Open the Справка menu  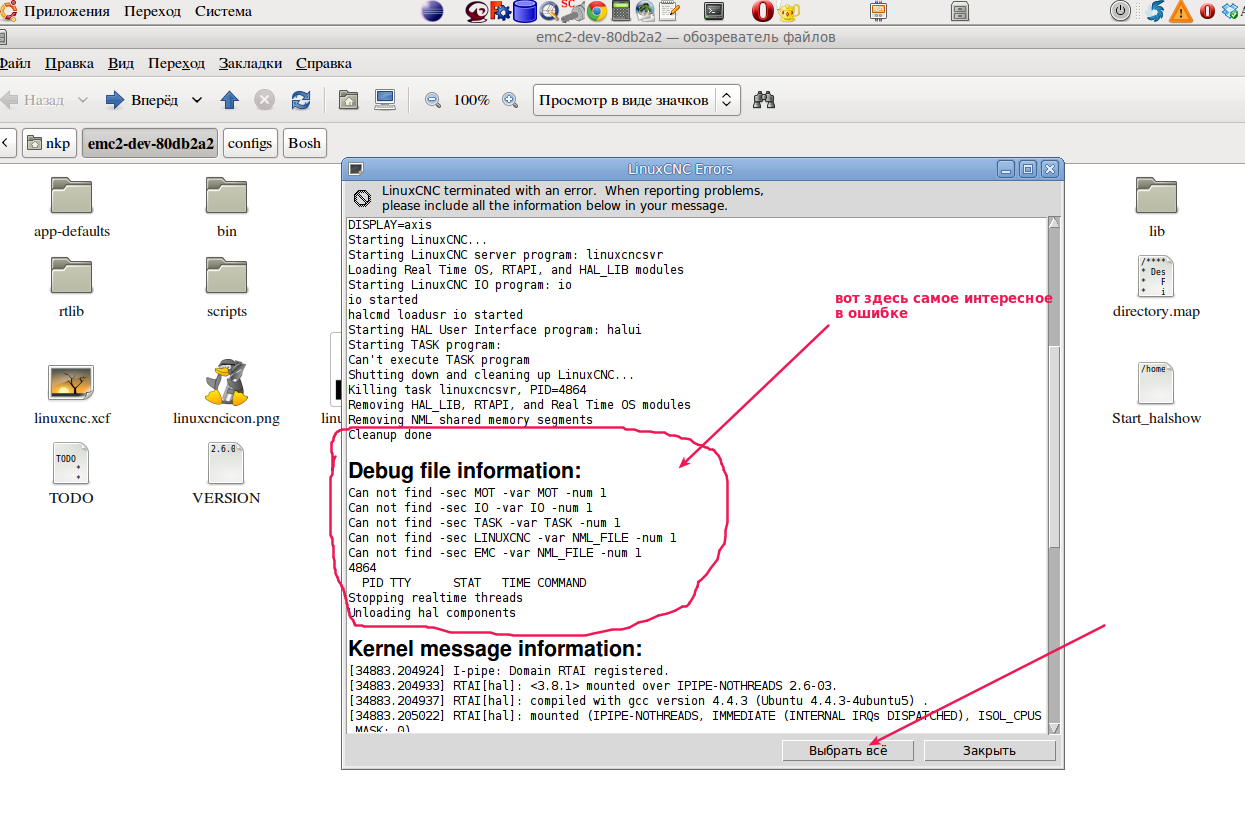tap(324, 63)
